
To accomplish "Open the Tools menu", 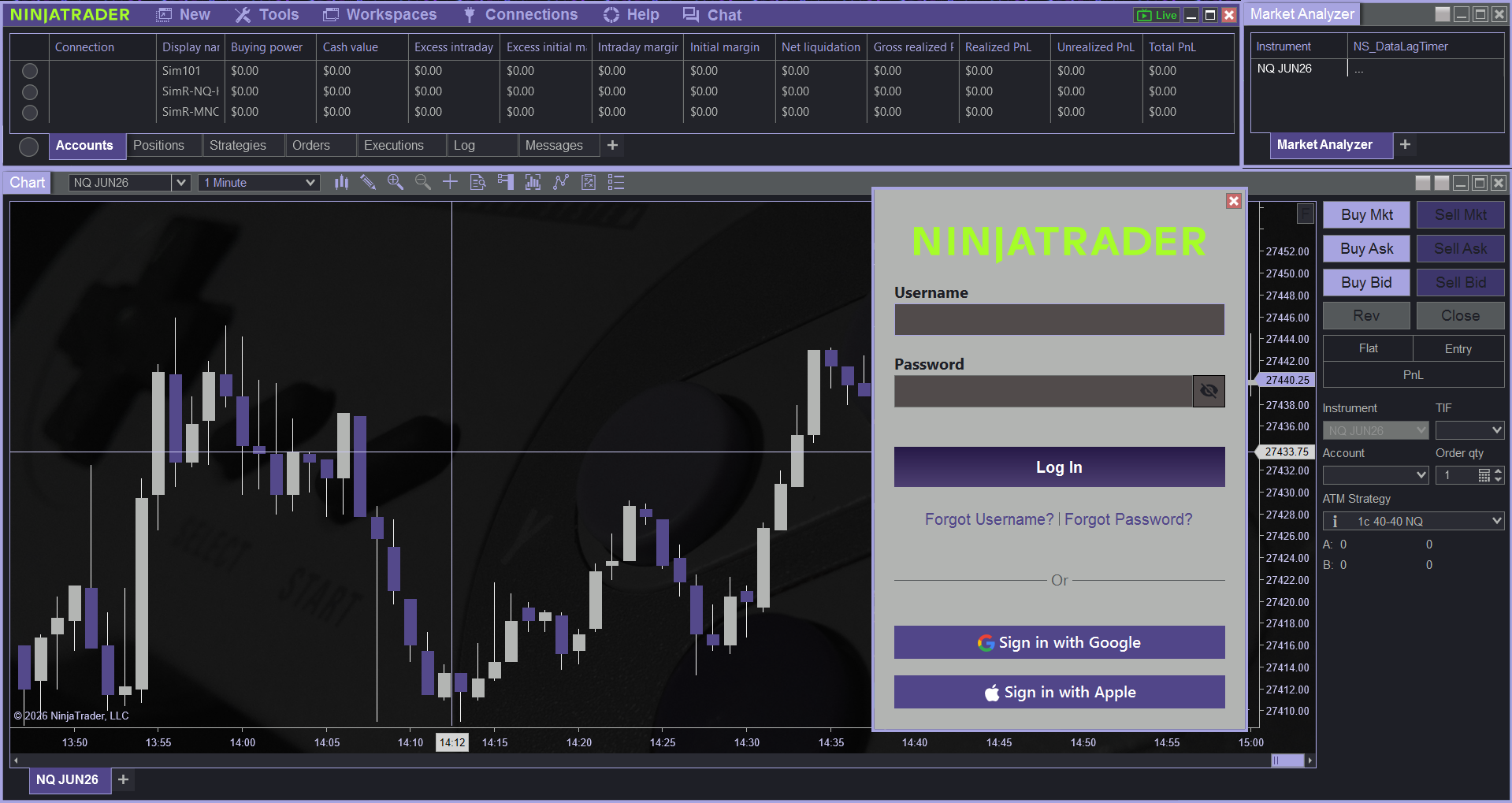I will [x=267, y=15].
